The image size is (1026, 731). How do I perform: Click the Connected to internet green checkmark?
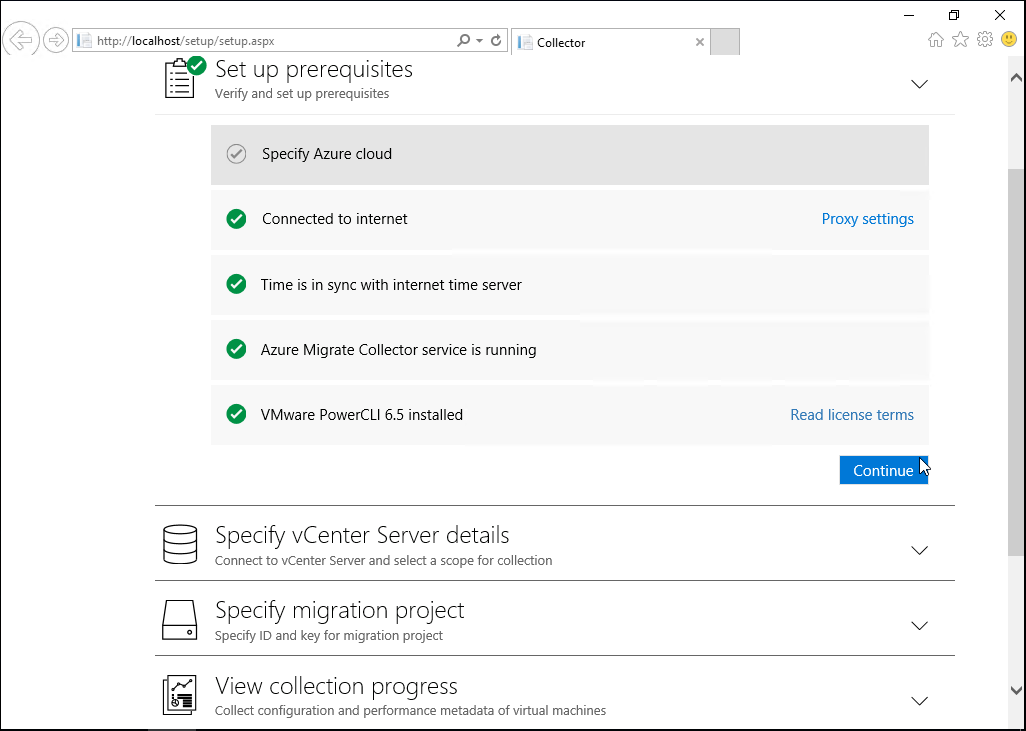[x=236, y=219]
